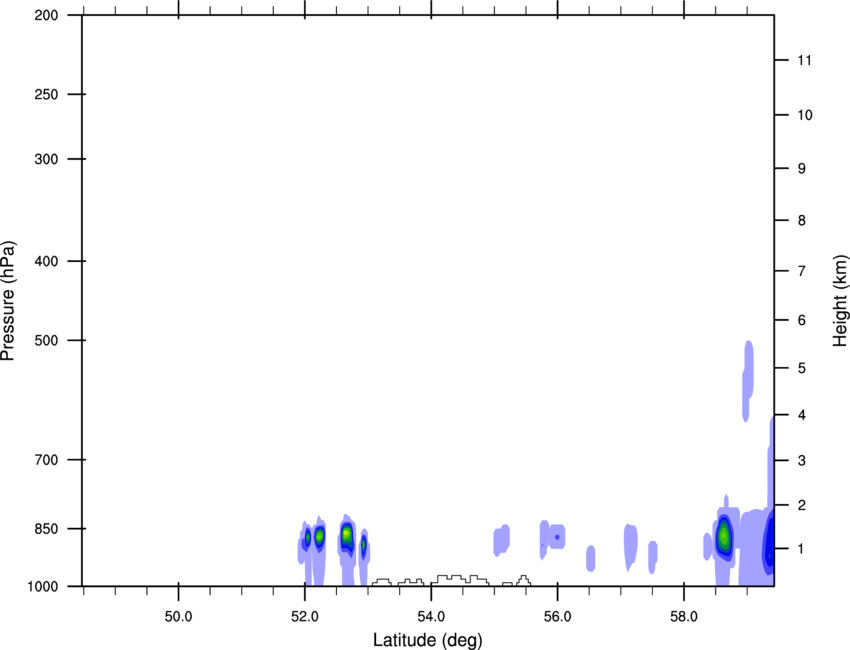Click the 50.0 latitude tick label
Screen dimensions: 850x650
click(178, 617)
